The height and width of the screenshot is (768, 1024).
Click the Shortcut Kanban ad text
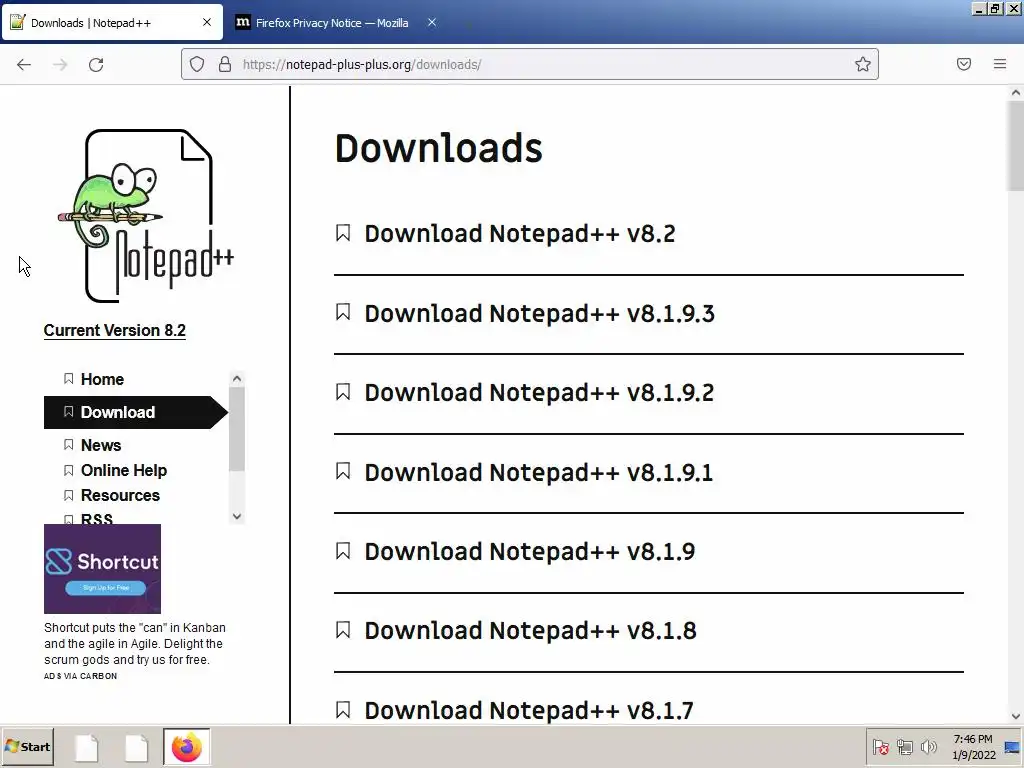pos(135,644)
